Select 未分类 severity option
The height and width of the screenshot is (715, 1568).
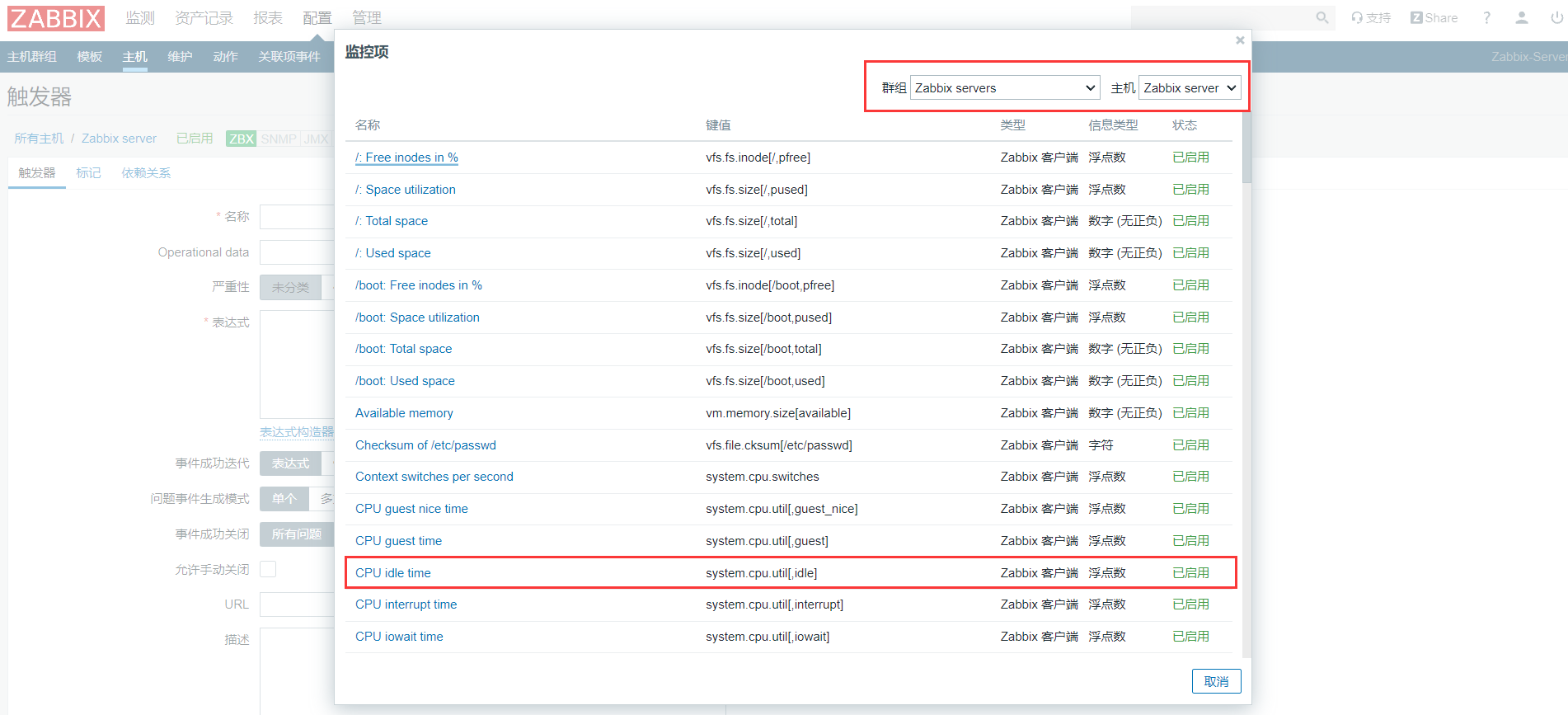pos(290,287)
